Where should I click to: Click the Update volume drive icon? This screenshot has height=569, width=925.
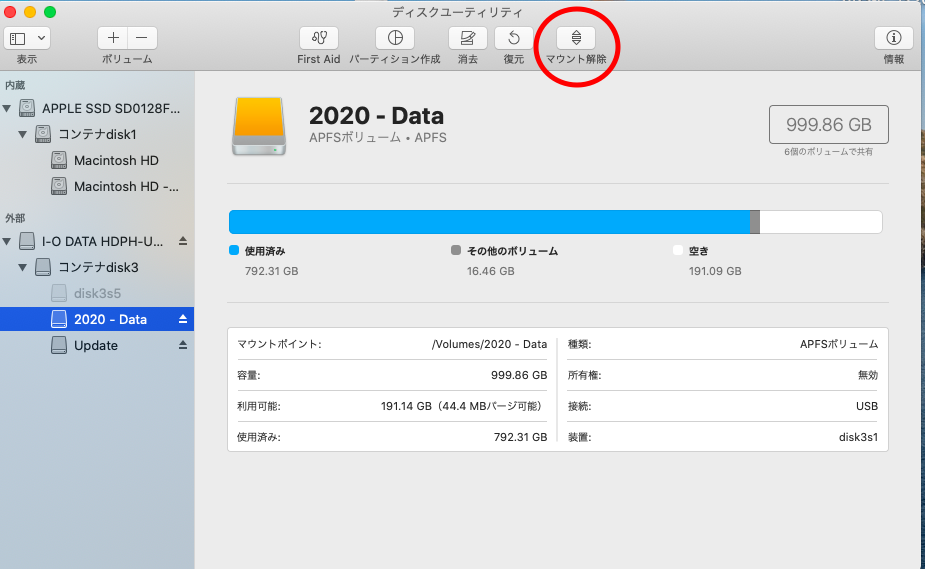[58, 345]
